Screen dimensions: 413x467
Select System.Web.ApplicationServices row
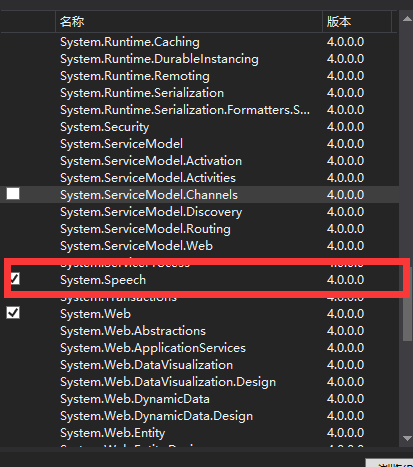point(199,348)
